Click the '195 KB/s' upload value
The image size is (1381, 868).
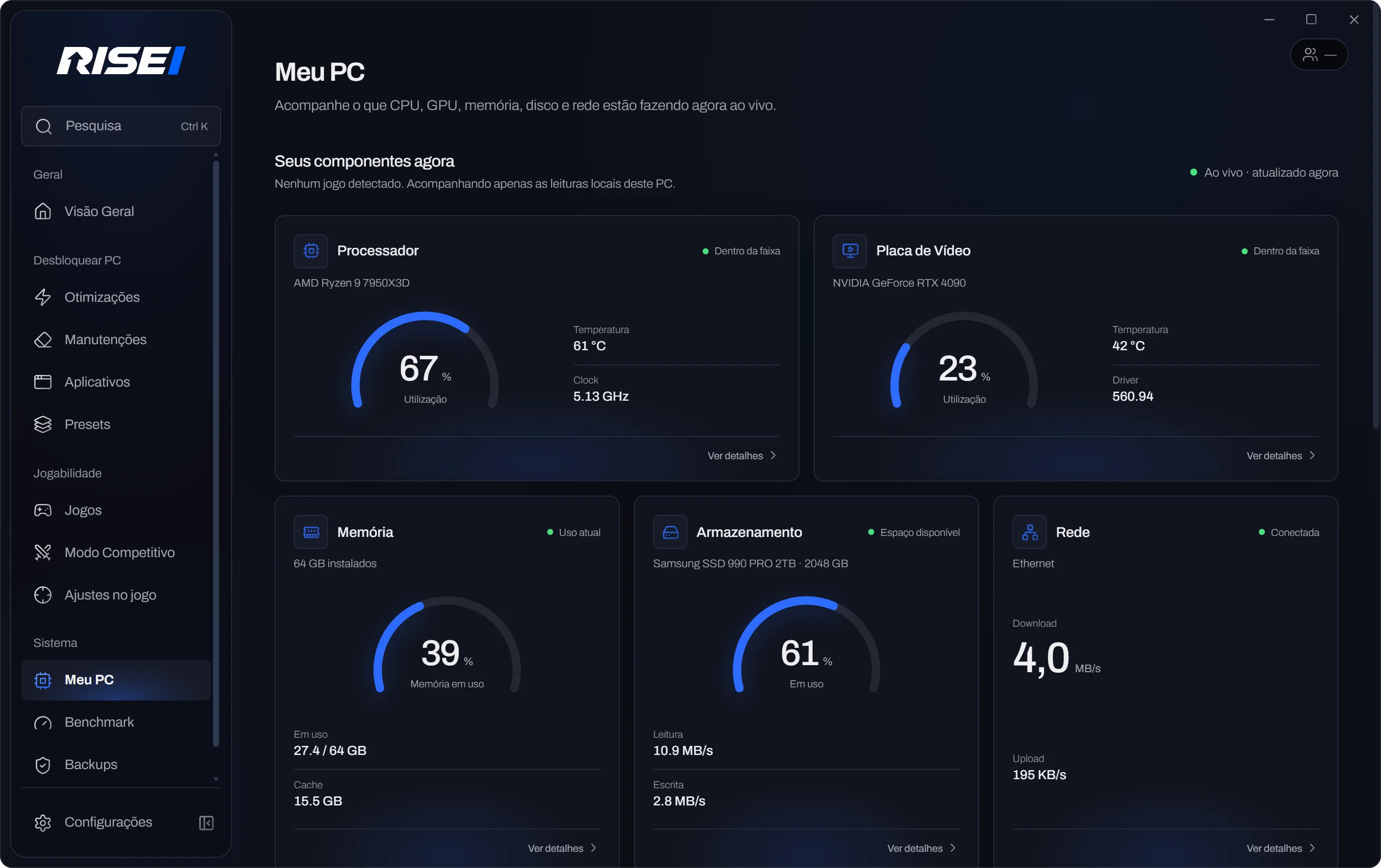pyautogui.click(x=1039, y=775)
